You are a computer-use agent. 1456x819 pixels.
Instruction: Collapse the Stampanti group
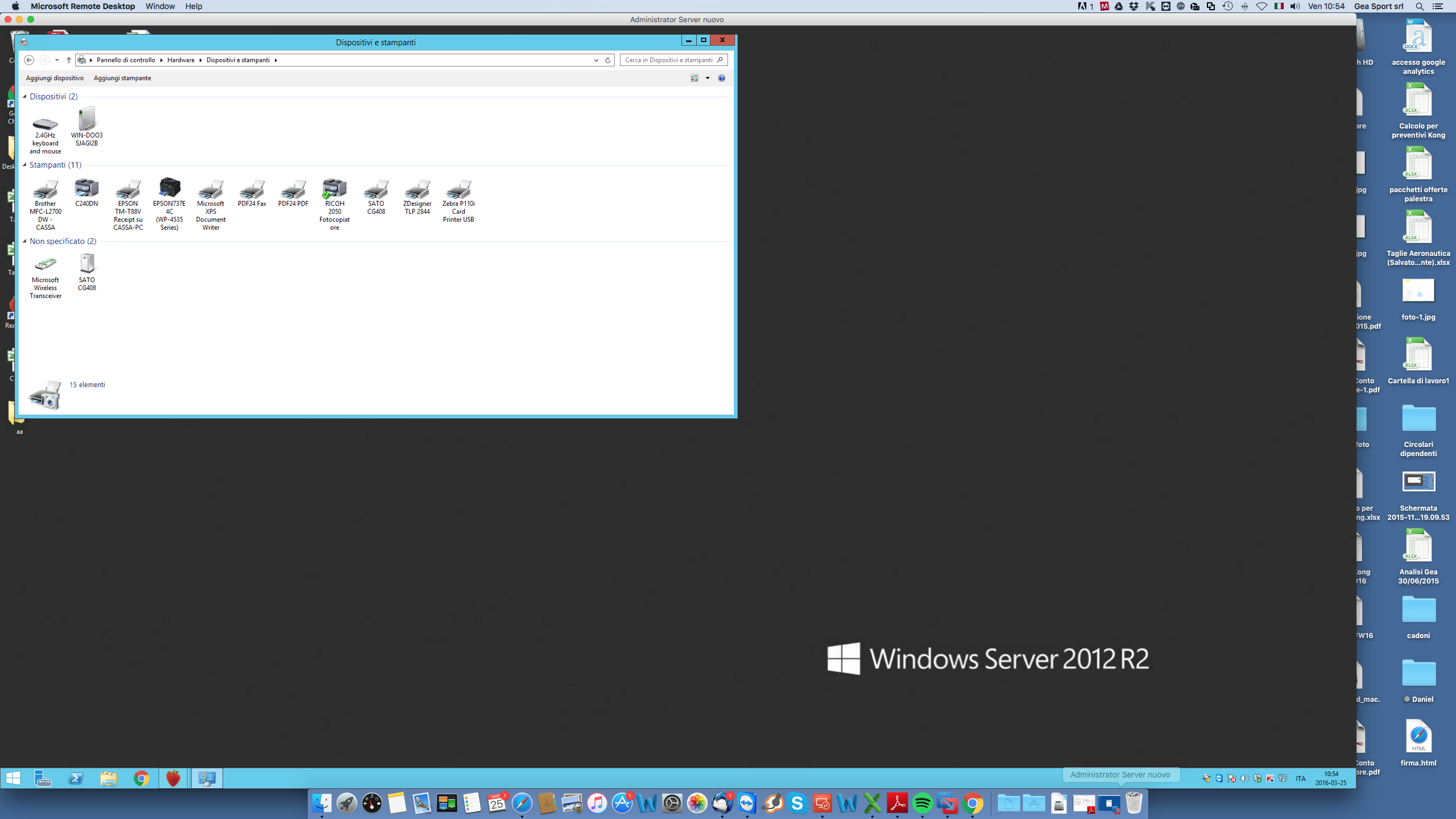coord(24,165)
